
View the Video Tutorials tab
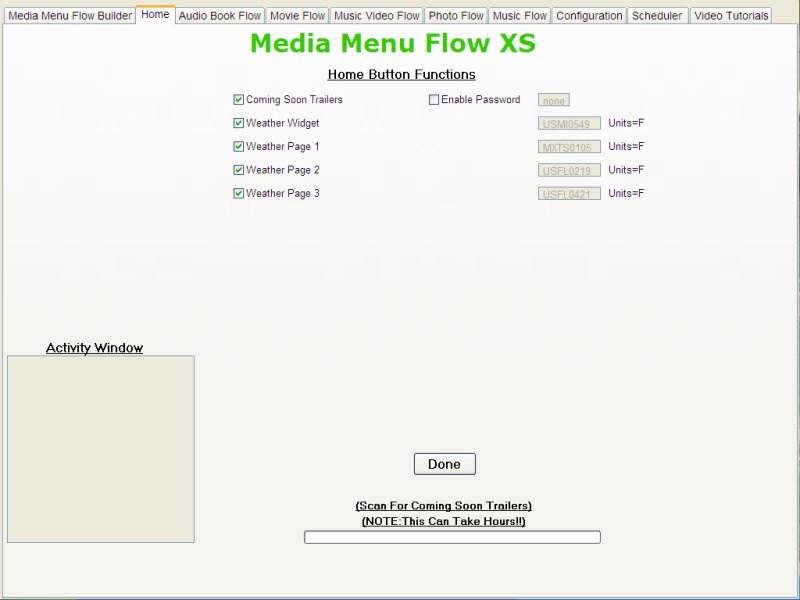pos(731,15)
